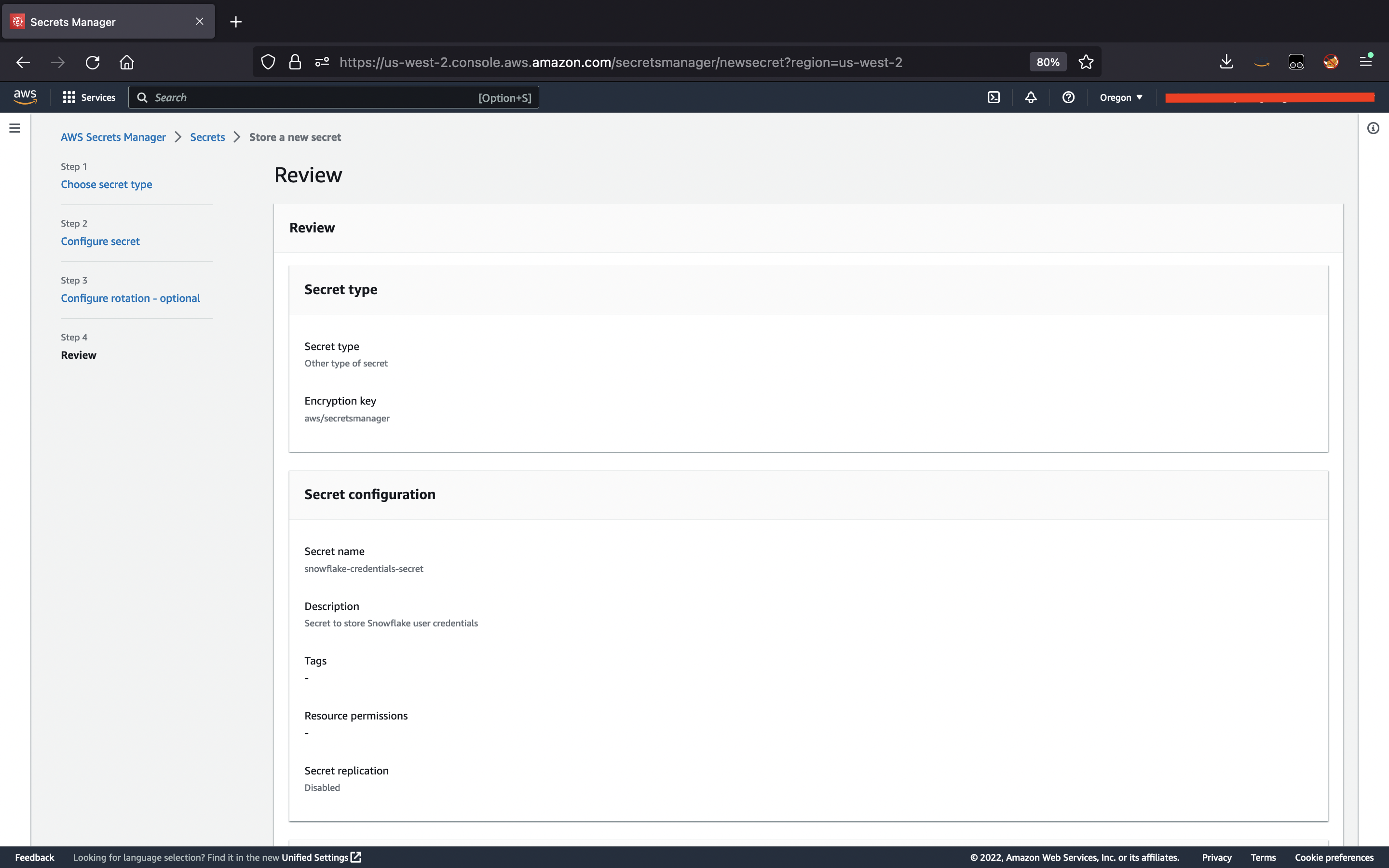Go to Secrets breadcrumb link
The width and height of the screenshot is (1389, 868).
[x=207, y=137]
